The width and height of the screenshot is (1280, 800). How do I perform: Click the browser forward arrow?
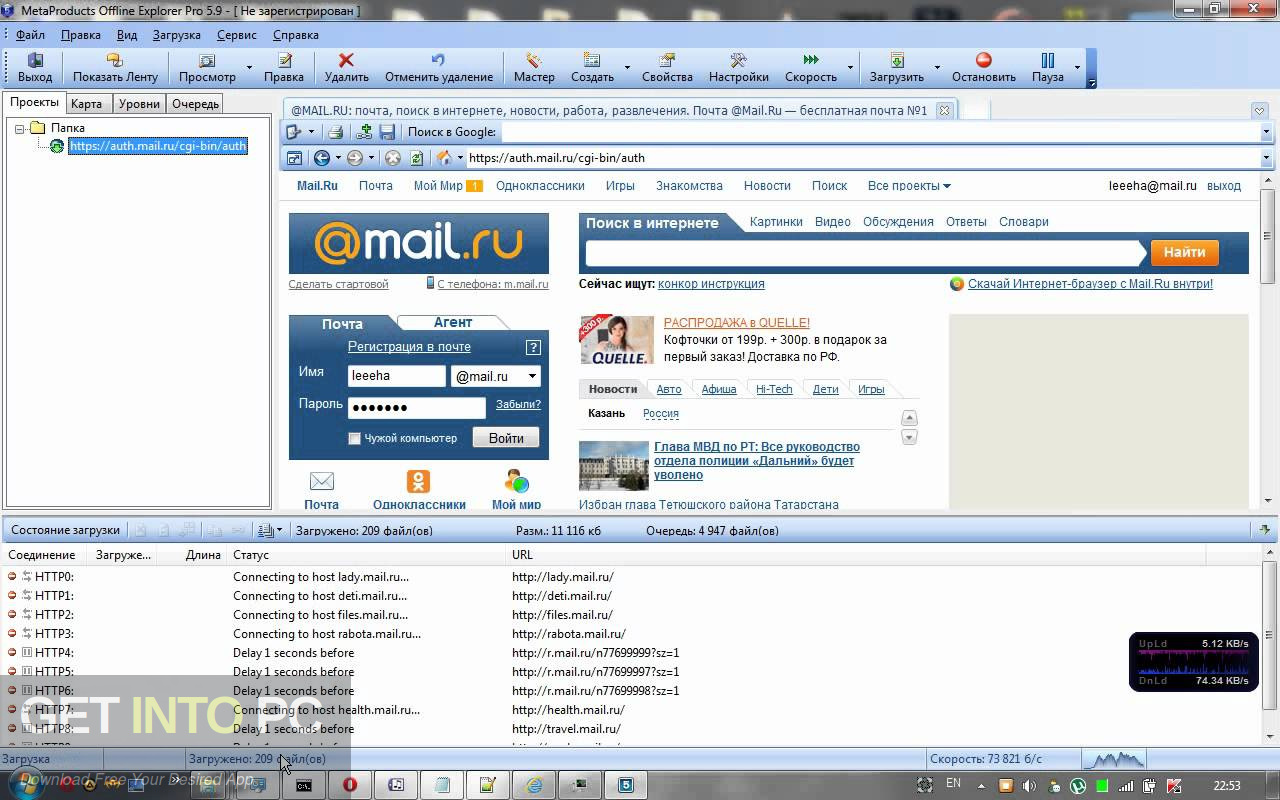coord(355,158)
